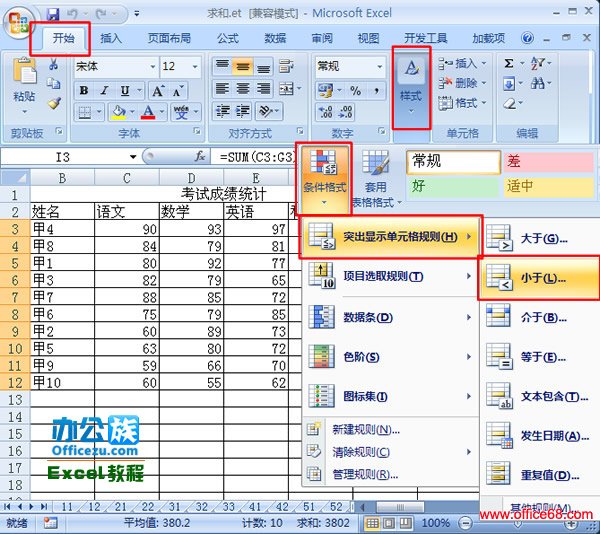Click the zoom out minus button
600x534 pixels.
pos(465,523)
